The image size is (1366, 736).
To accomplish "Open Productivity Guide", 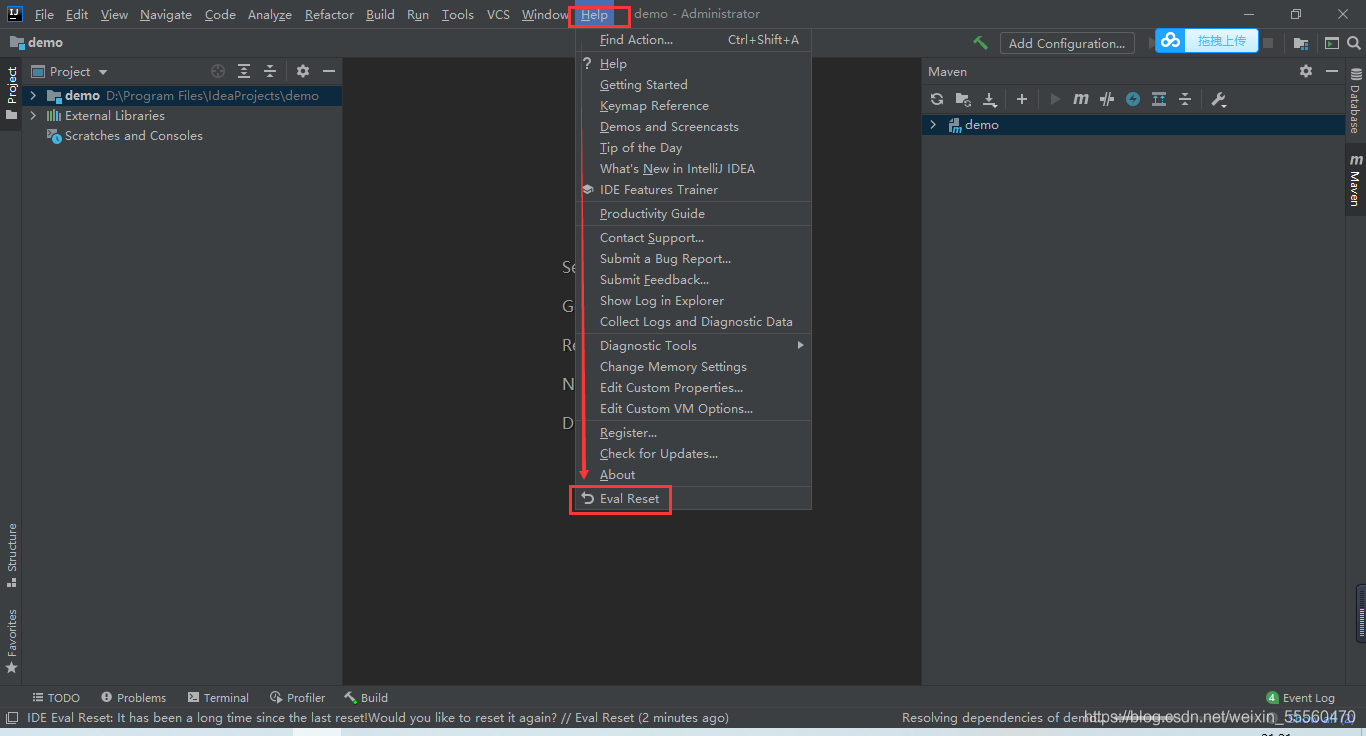I will pos(693,214).
